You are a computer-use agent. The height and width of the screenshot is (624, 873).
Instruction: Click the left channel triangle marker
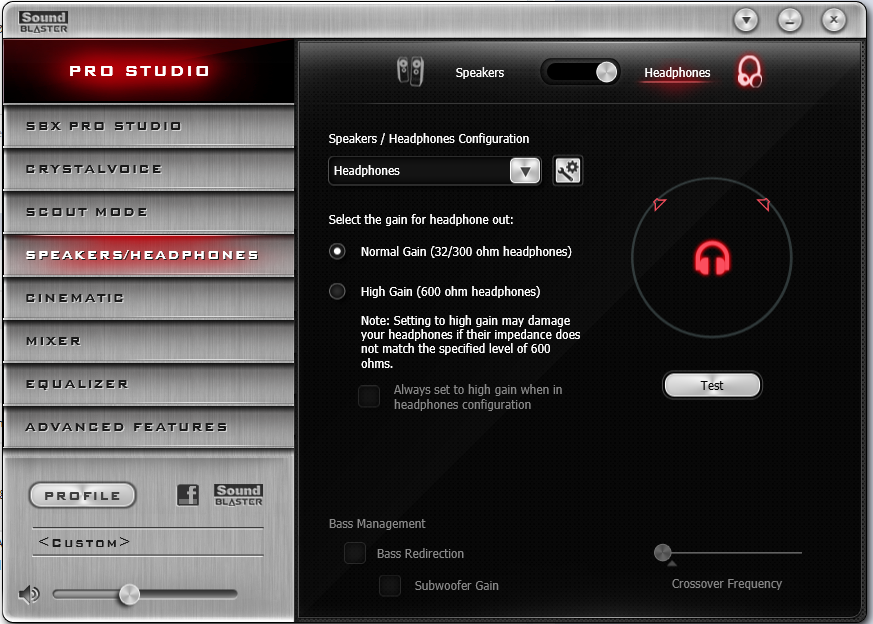(659, 204)
